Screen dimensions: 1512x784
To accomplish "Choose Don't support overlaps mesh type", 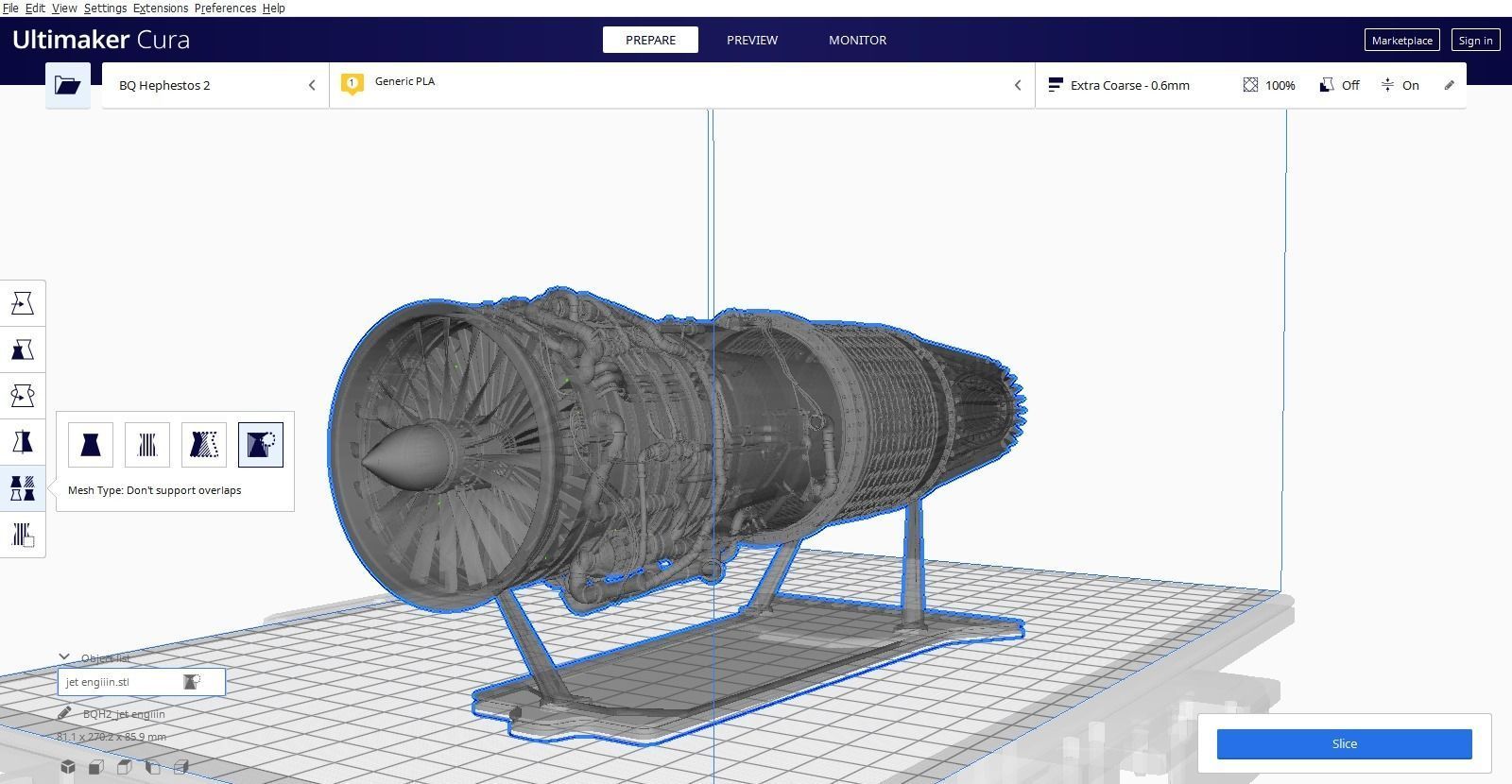I will coord(261,445).
